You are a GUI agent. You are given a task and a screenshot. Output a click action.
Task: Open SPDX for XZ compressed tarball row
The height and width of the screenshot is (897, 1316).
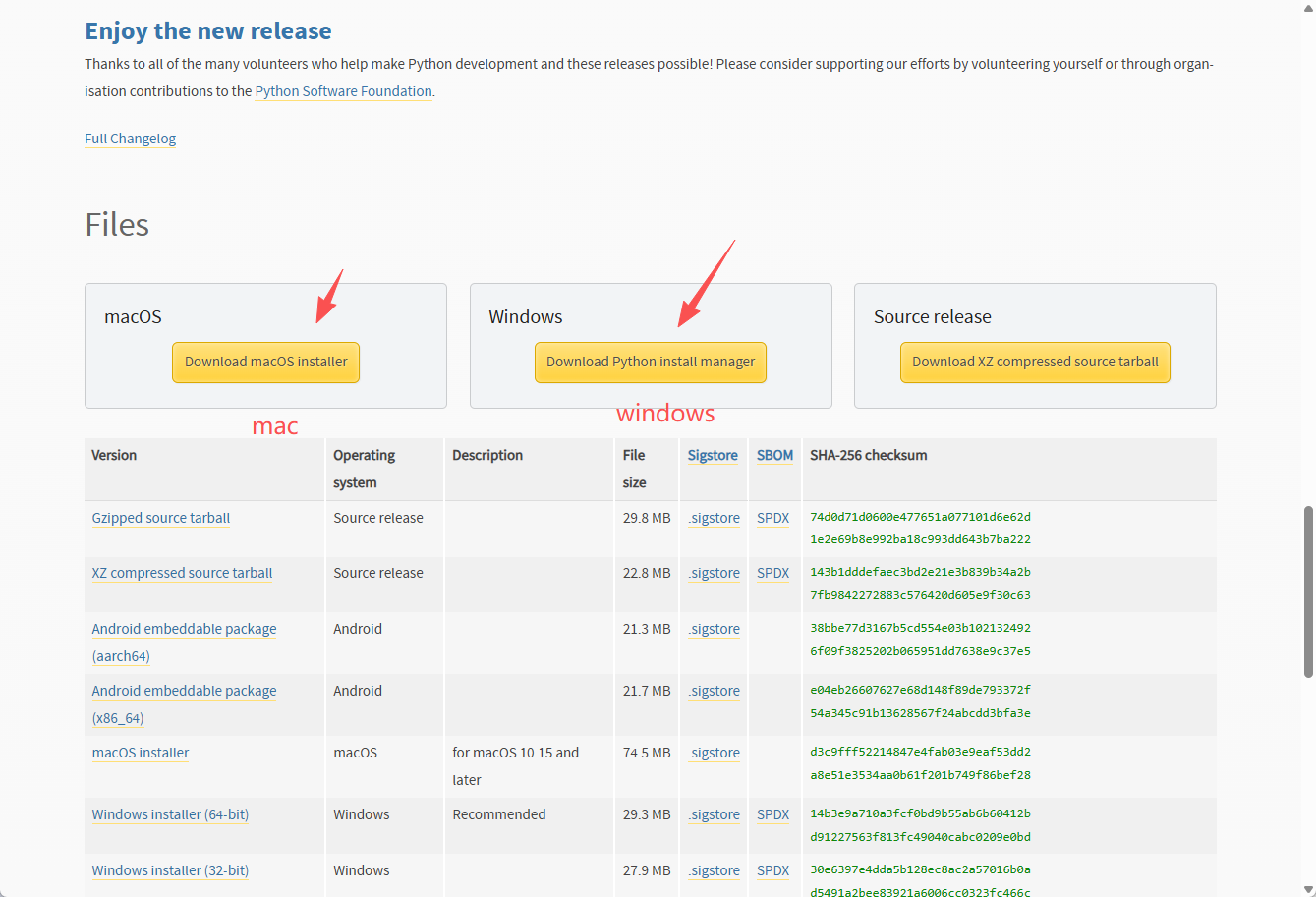coord(772,573)
